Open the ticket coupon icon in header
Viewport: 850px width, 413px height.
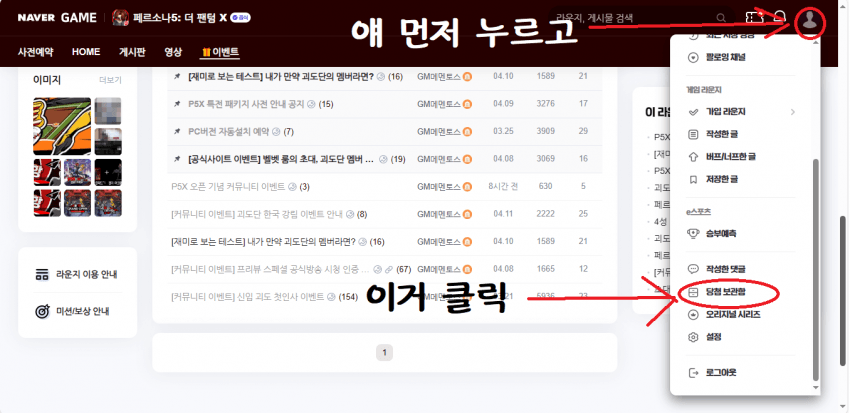point(753,17)
